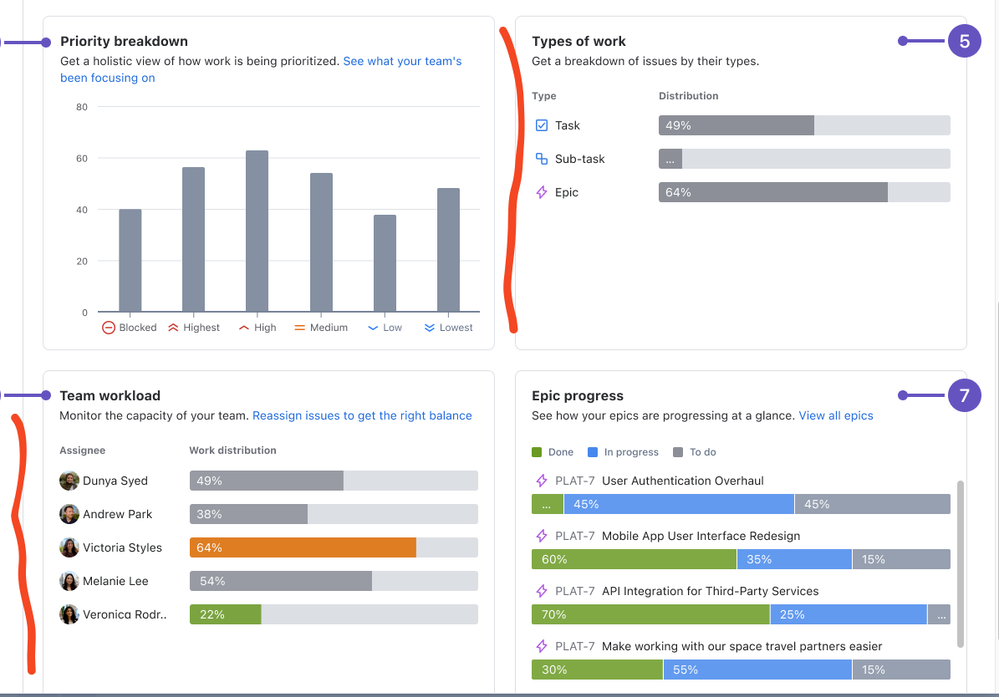Click the Highest priority double-chevron icon
The image size is (999, 697).
point(173,327)
